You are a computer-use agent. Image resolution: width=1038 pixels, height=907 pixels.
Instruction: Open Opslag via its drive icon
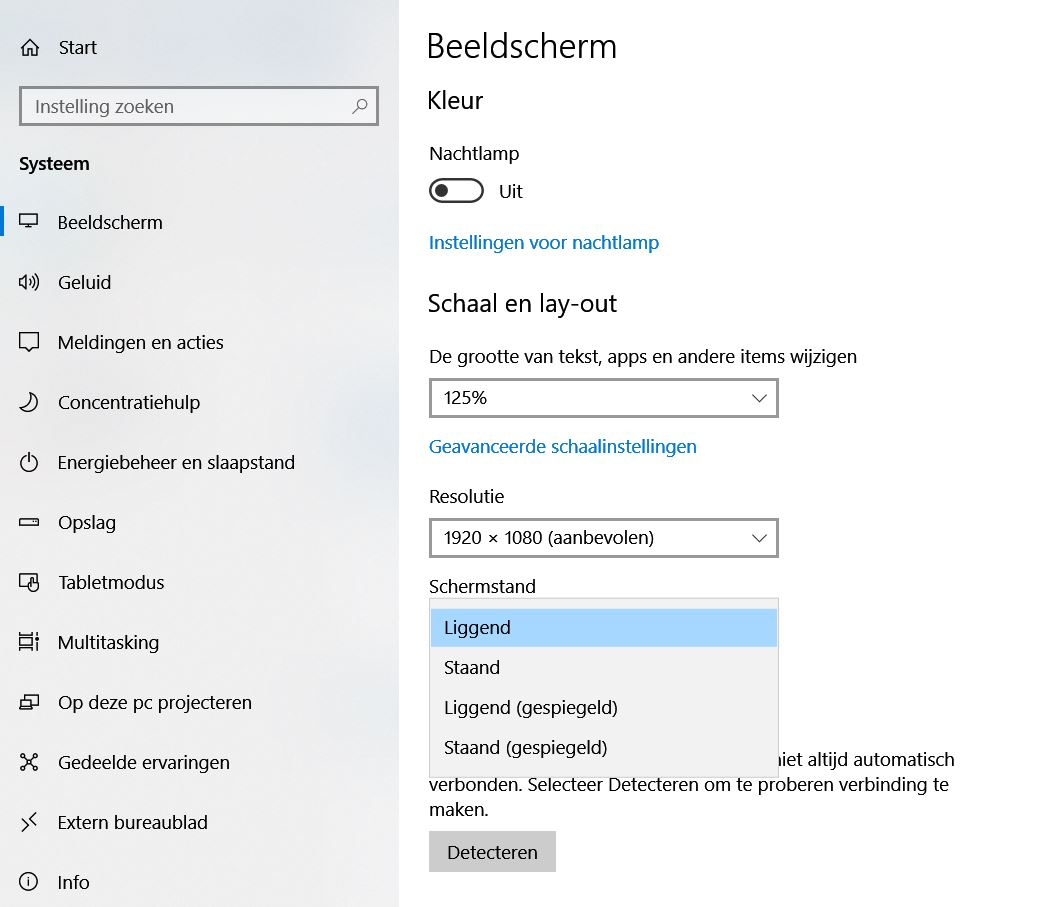click(x=29, y=522)
